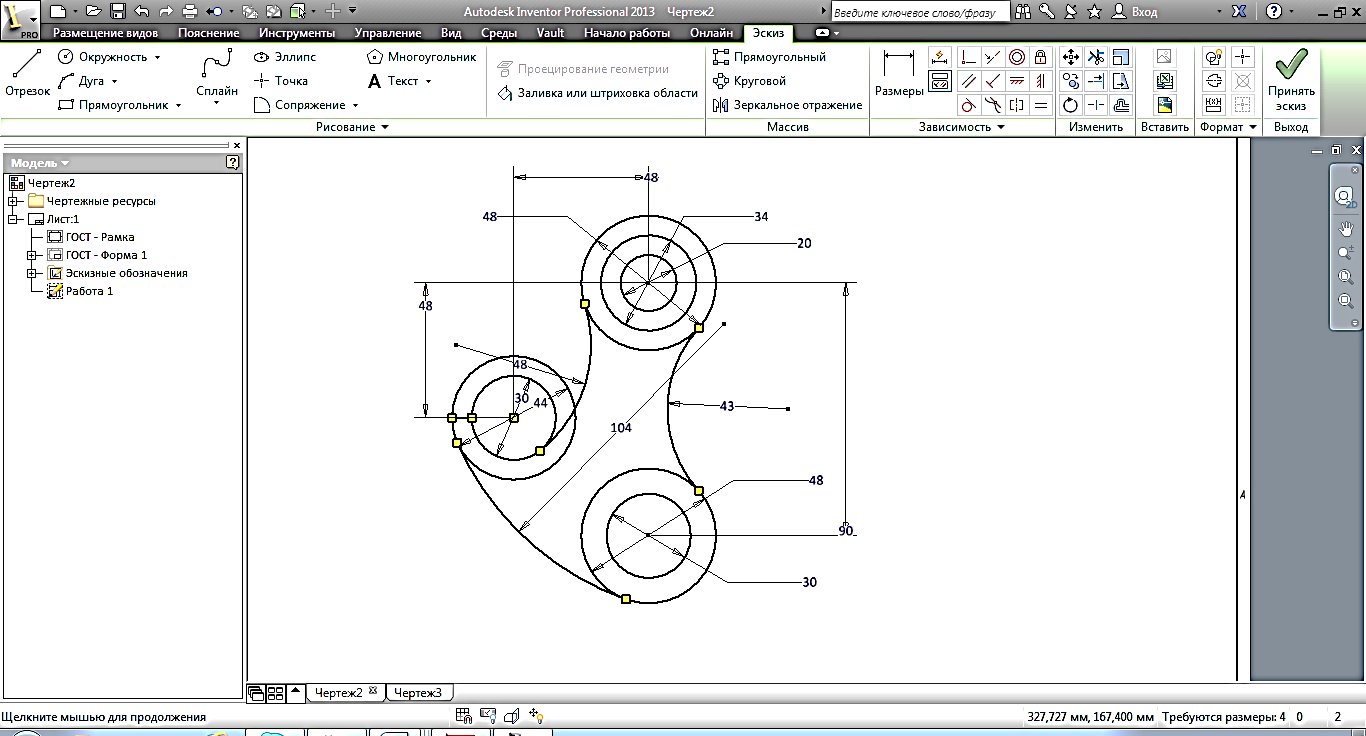Expand the Рисование panel arrow
Screen dimensions: 1366x736
385,128
